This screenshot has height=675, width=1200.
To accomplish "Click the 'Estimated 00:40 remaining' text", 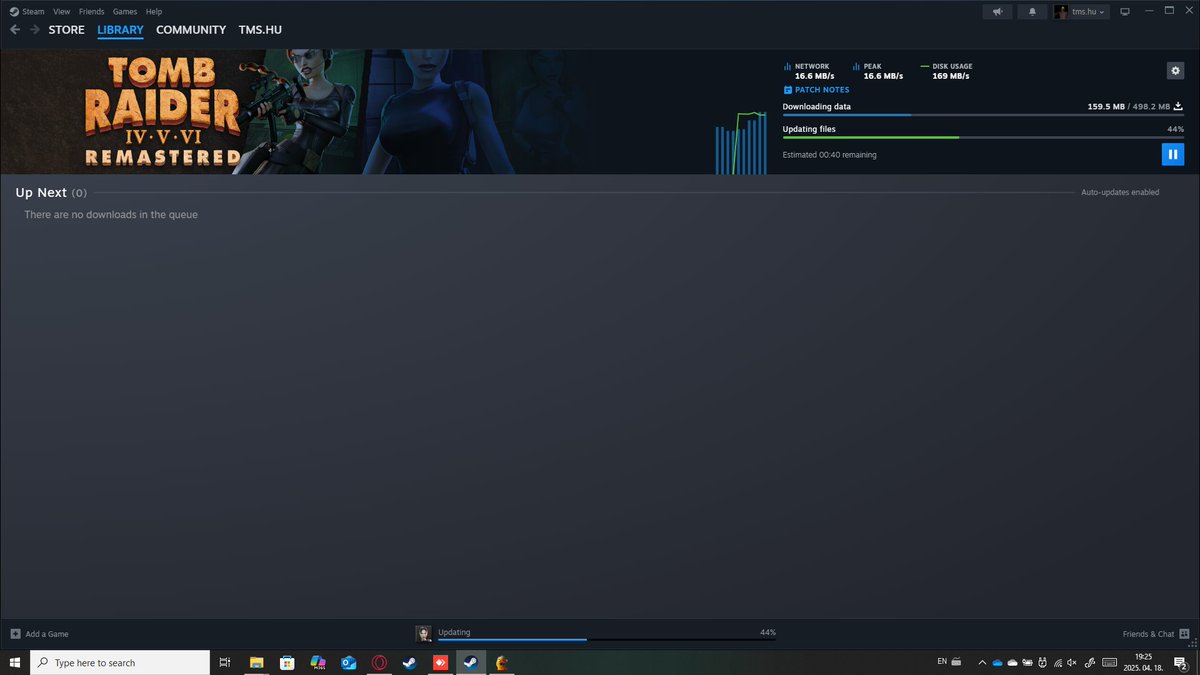I will [x=829, y=155].
